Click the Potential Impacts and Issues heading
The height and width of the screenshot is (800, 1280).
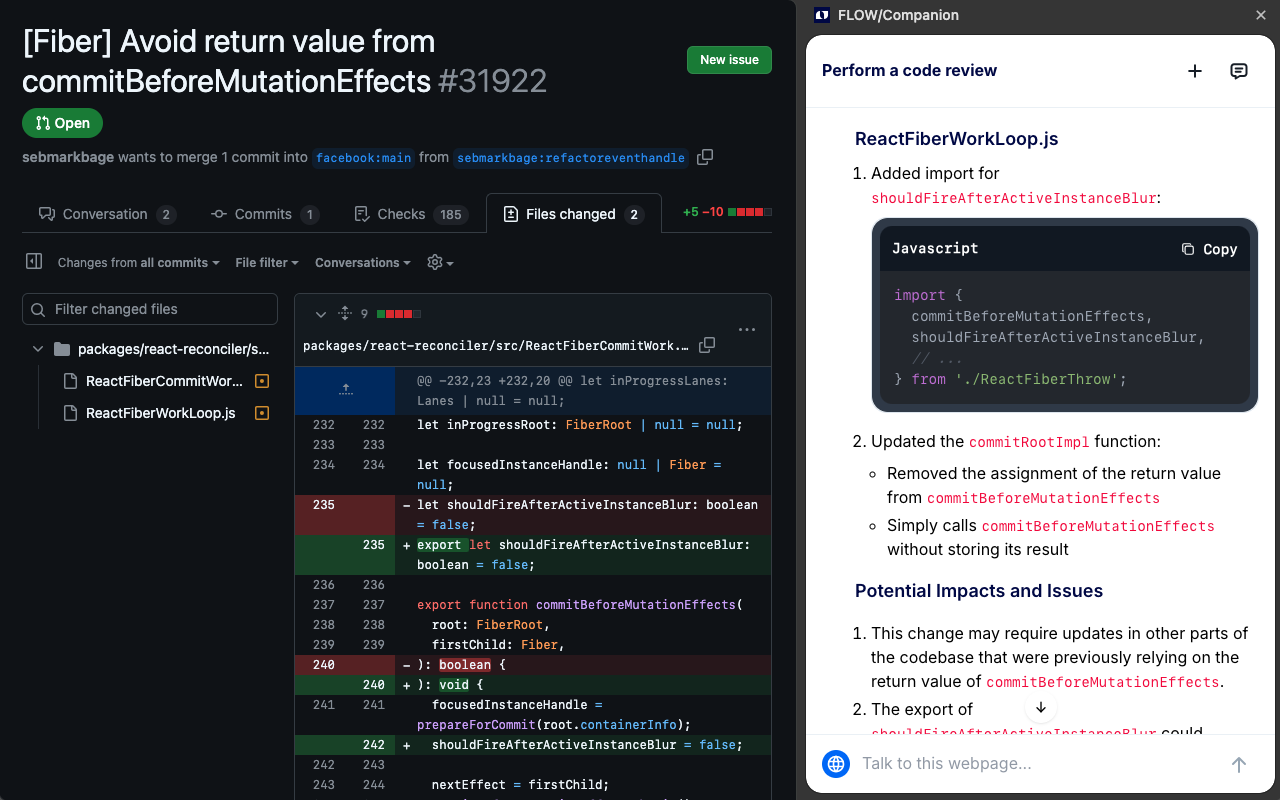979,591
